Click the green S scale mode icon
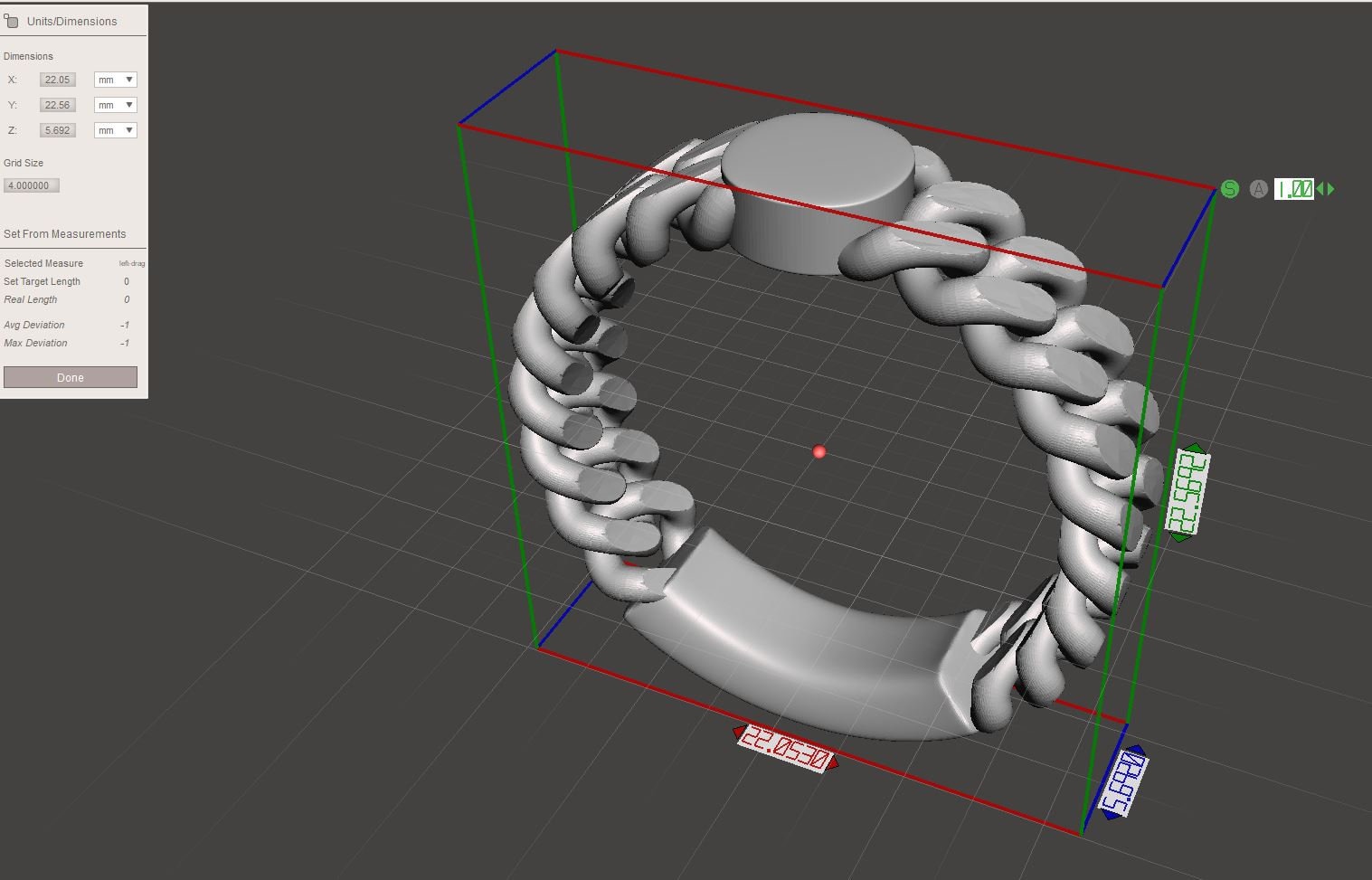The width and height of the screenshot is (1372, 880). click(x=1229, y=189)
